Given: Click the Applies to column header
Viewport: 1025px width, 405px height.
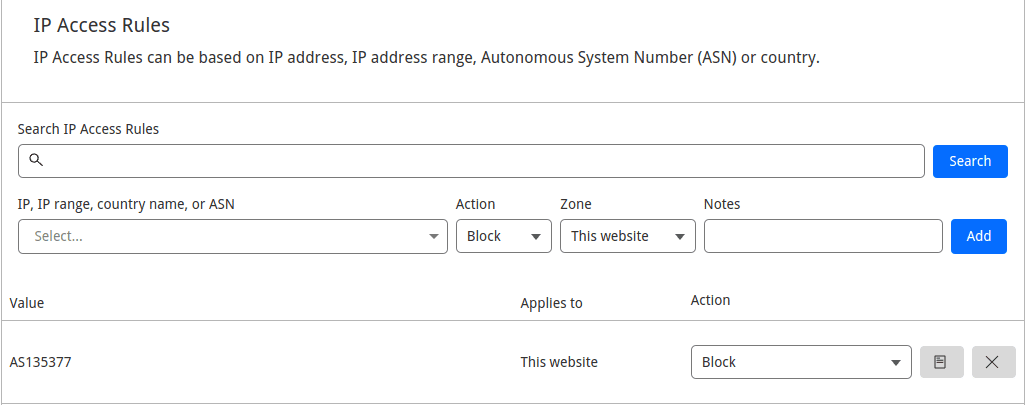Looking at the screenshot, I should (551, 303).
